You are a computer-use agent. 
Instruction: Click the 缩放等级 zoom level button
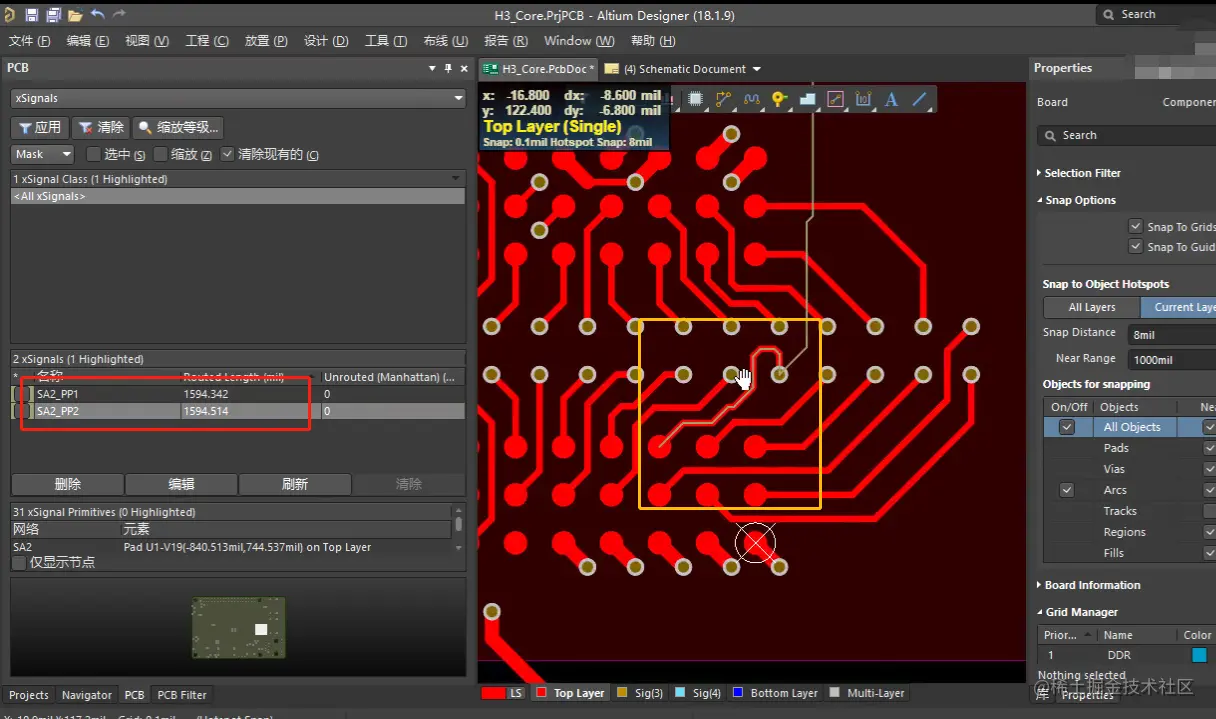pos(178,127)
